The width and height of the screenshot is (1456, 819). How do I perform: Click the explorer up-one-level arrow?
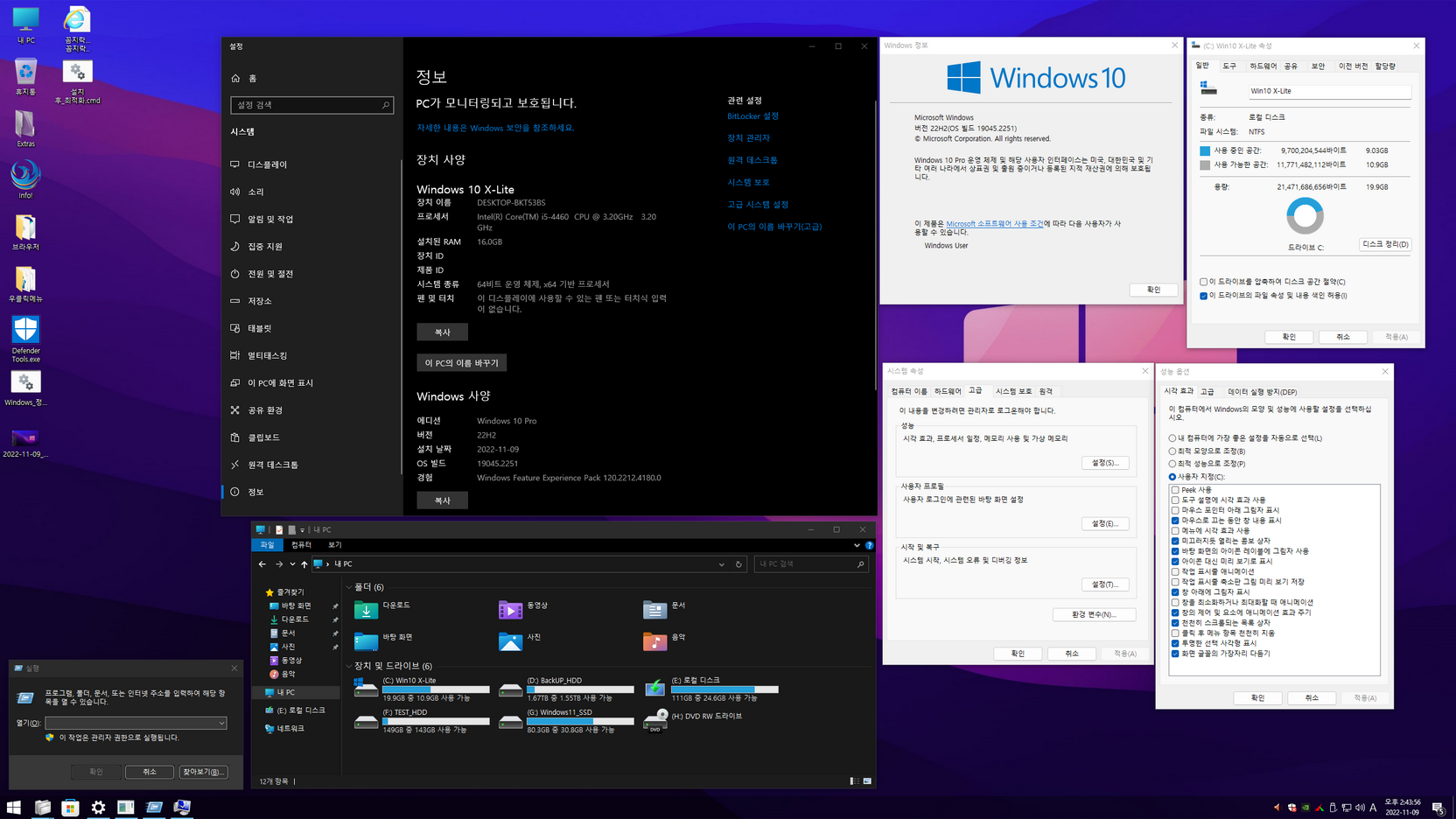tap(304, 564)
